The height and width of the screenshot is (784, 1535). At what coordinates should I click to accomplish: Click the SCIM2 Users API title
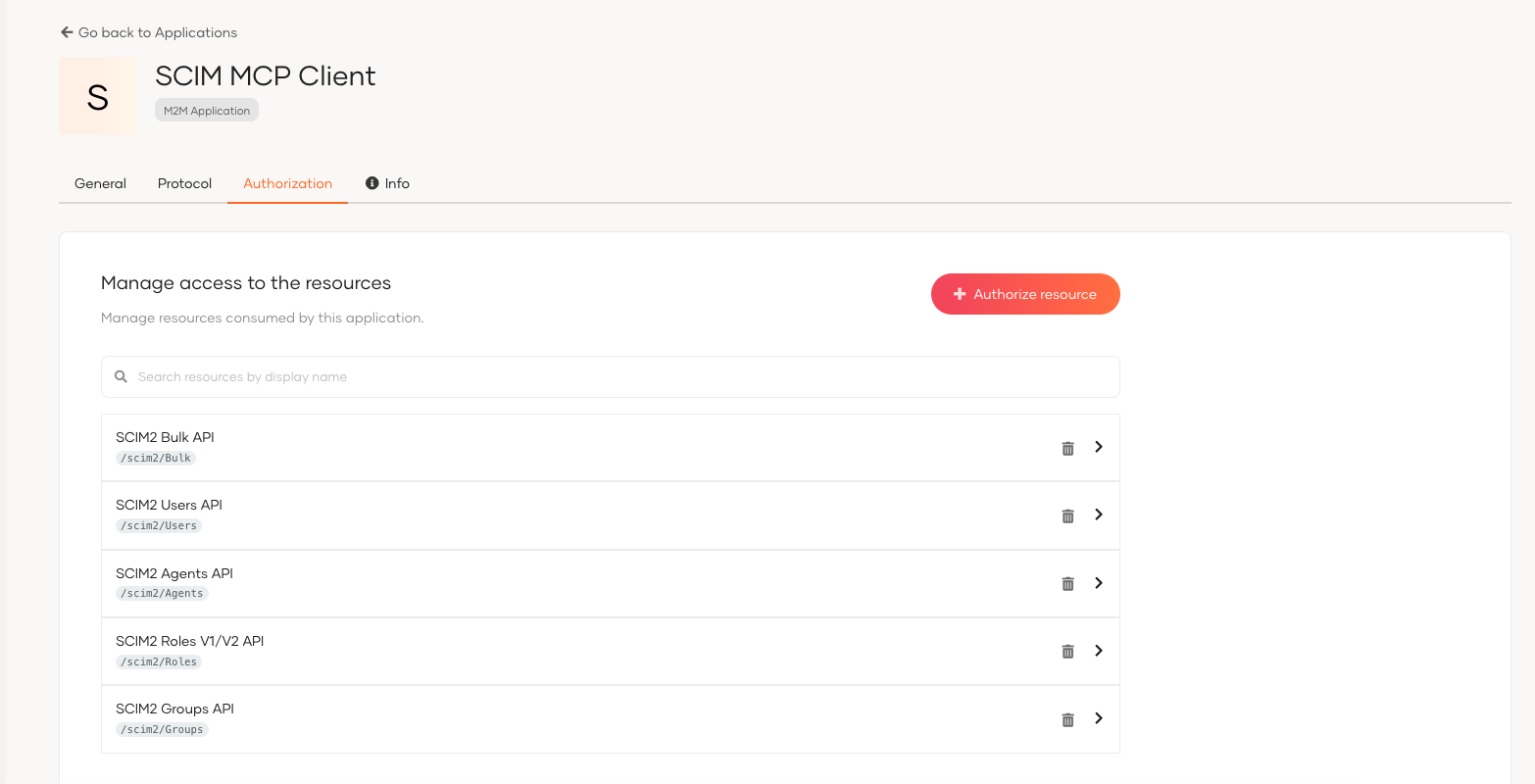169,505
